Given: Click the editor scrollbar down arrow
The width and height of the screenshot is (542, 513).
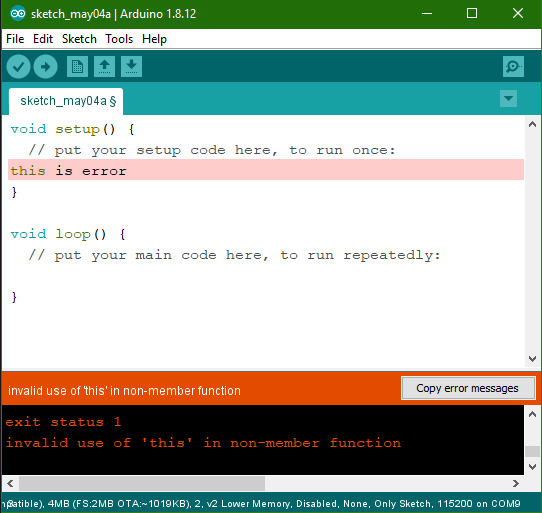Looking at the screenshot, I should [533, 359].
